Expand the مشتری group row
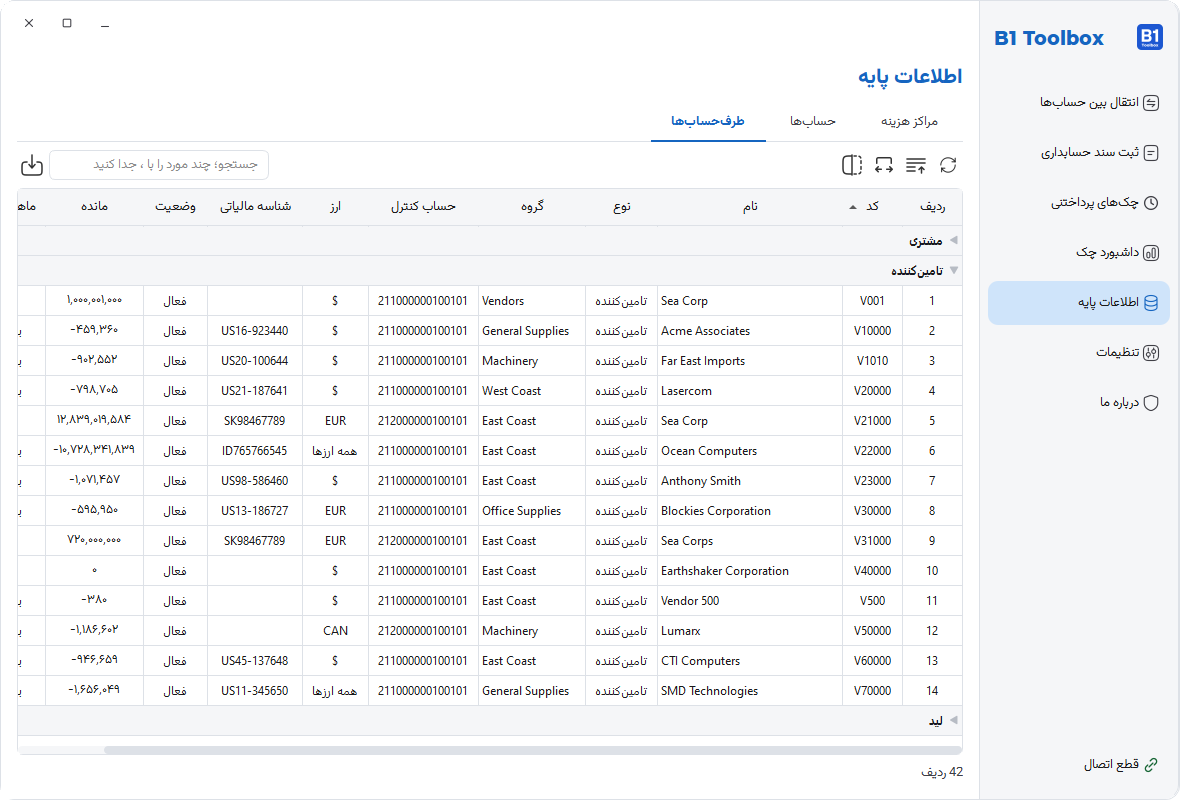 click(x=489, y=241)
